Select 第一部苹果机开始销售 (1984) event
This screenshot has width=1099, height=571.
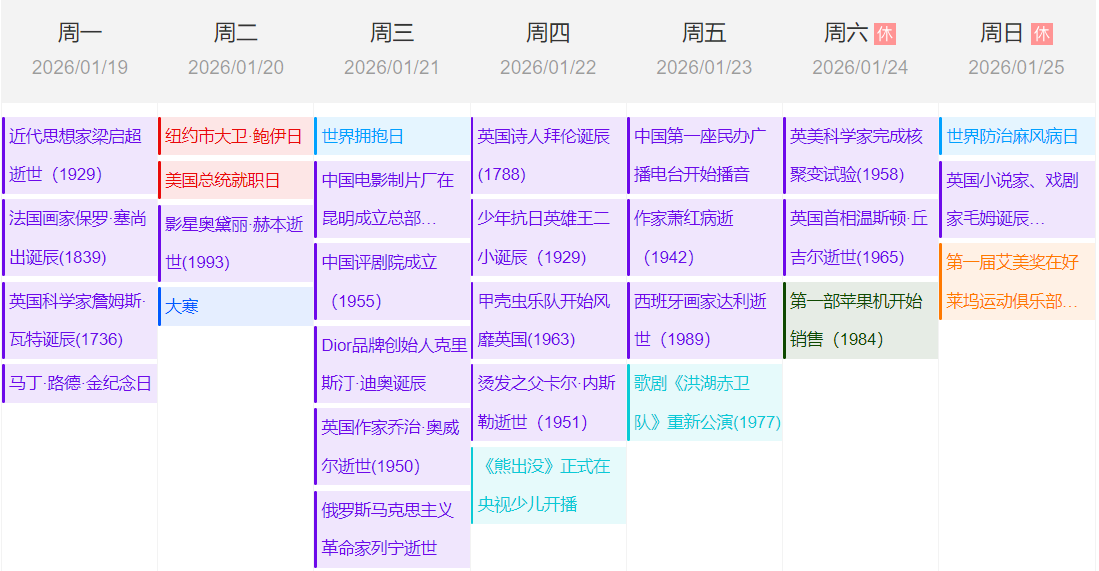tap(861, 320)
